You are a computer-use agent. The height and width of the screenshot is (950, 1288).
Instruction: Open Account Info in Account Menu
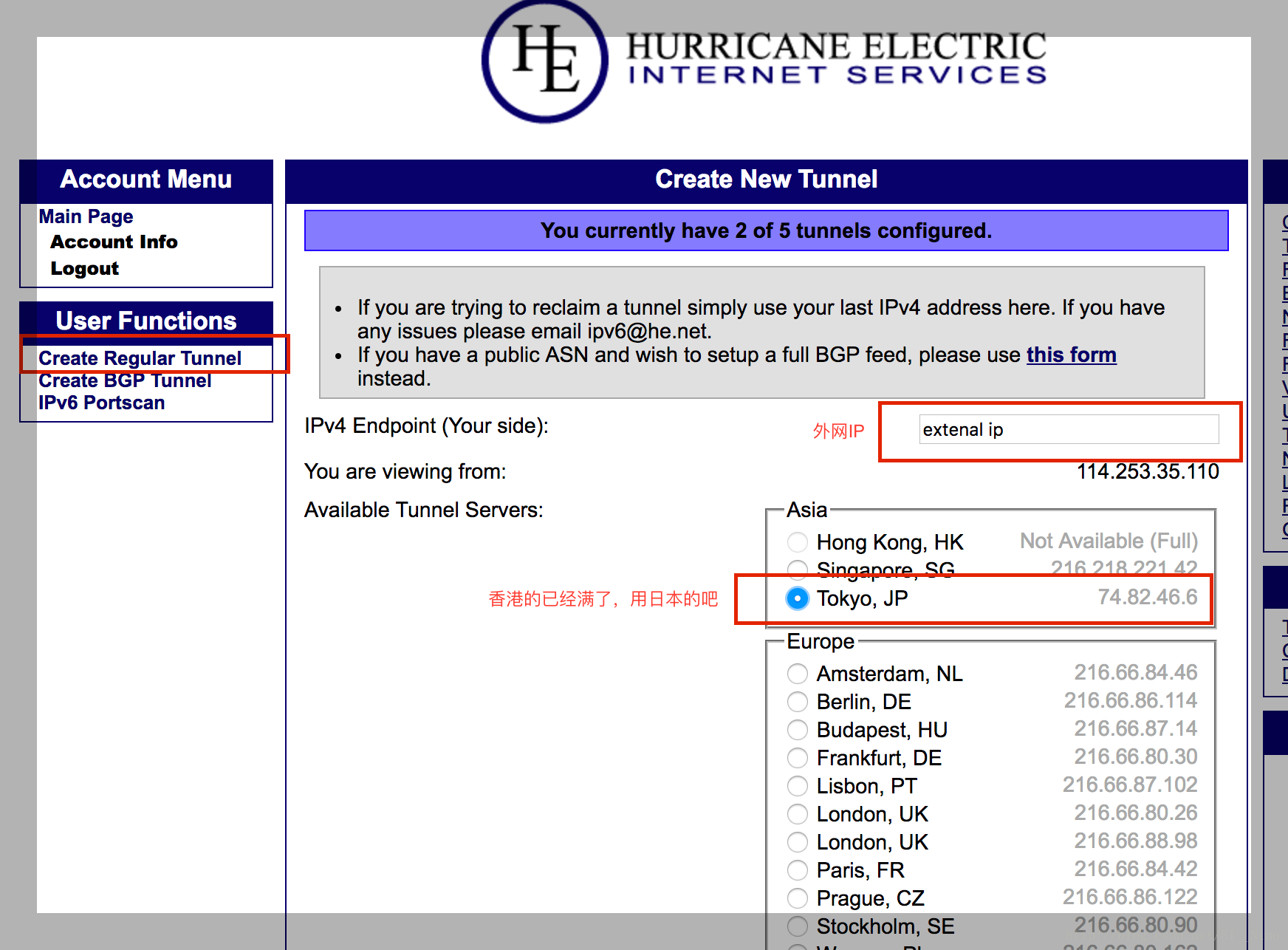[x=114, y=242]
